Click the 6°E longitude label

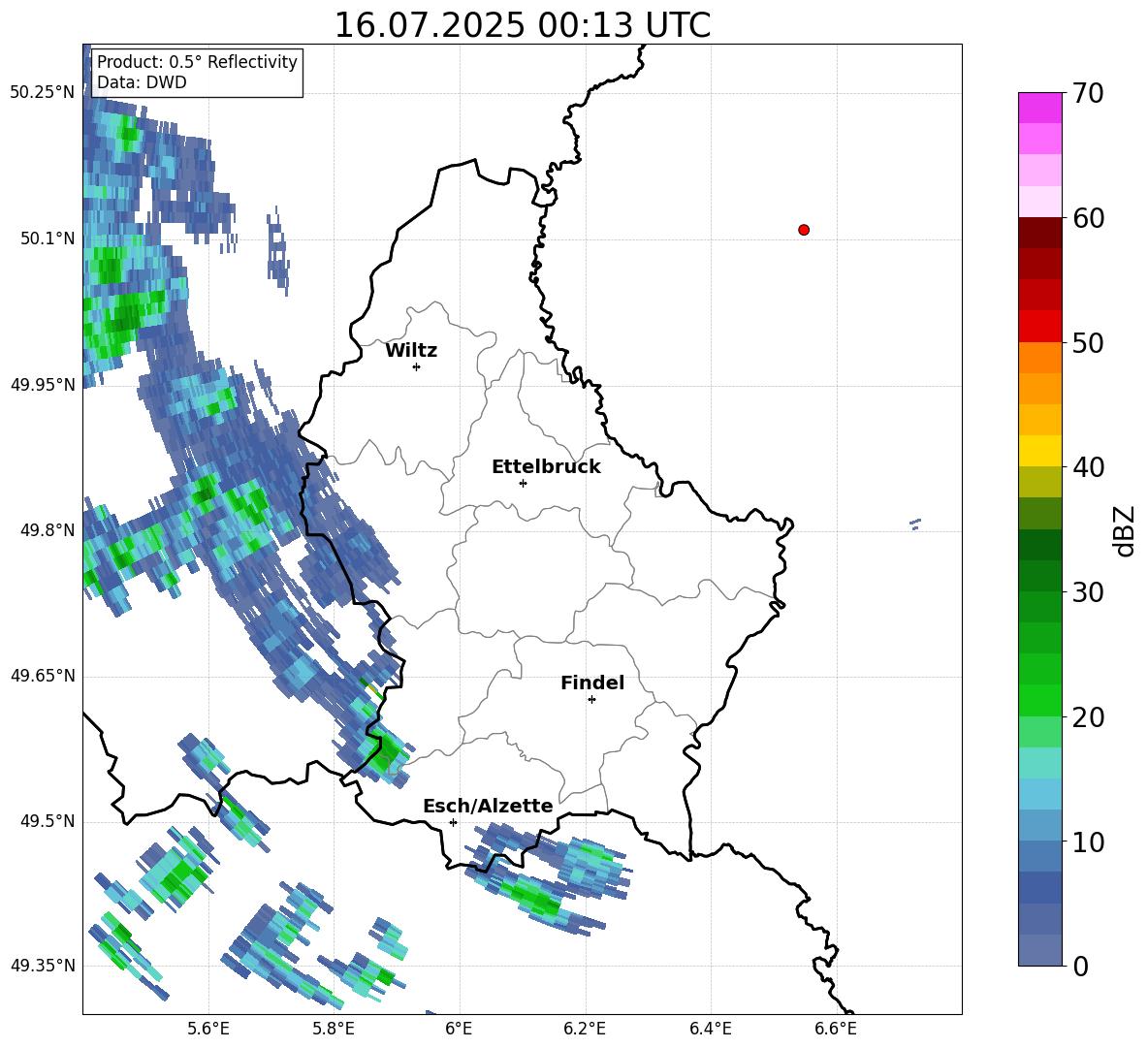pyautogui.click(x=459, y=1029)
